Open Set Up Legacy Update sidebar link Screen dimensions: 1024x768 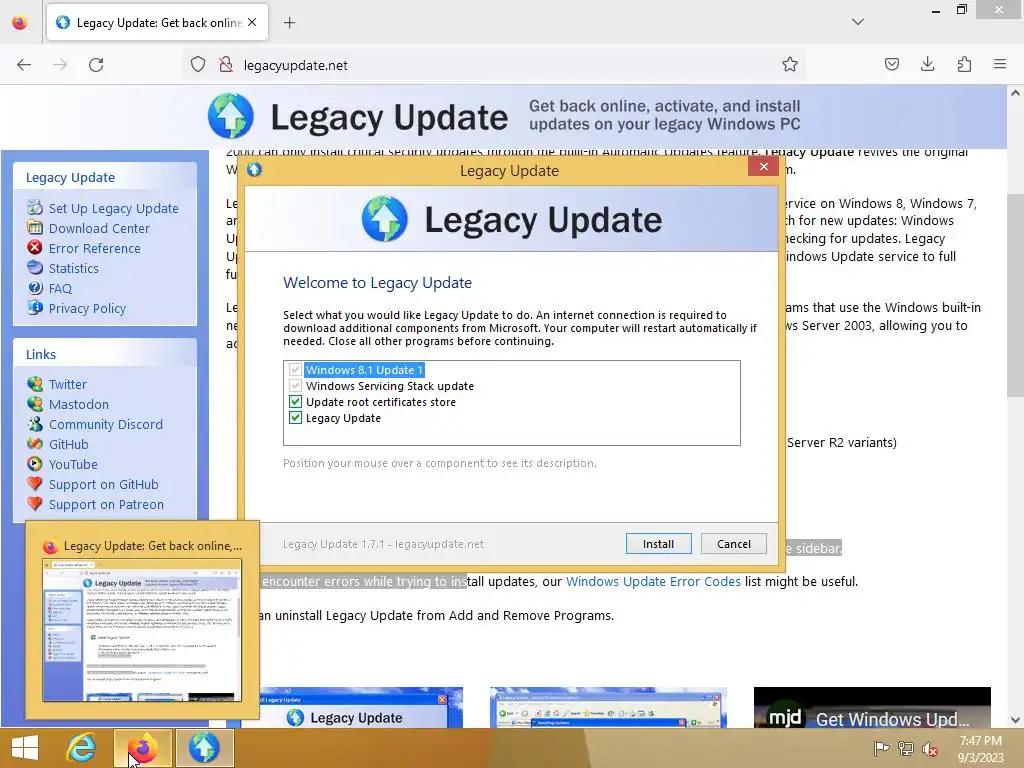click(x=114, y=208)
